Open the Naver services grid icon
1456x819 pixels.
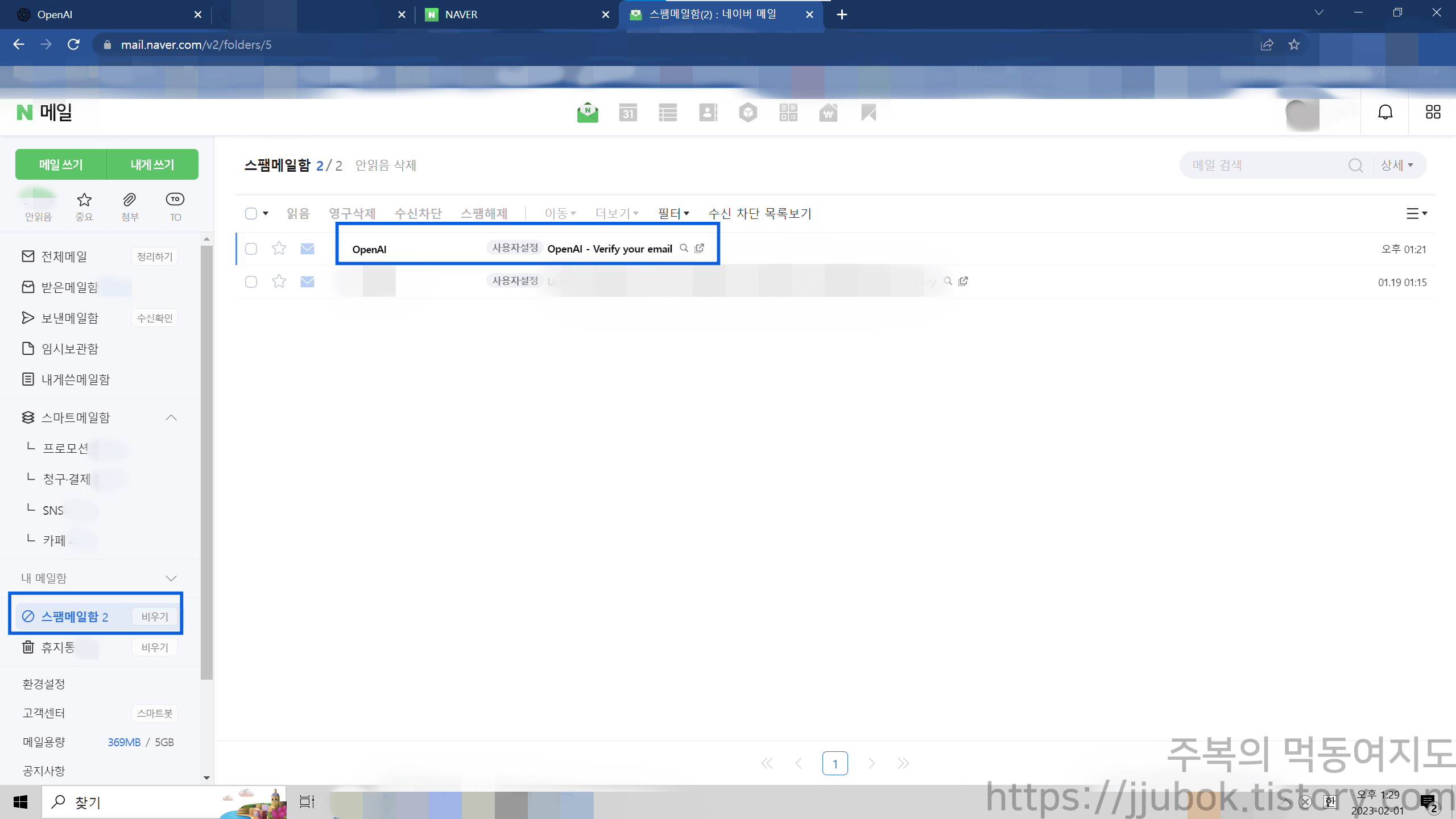1433,113
